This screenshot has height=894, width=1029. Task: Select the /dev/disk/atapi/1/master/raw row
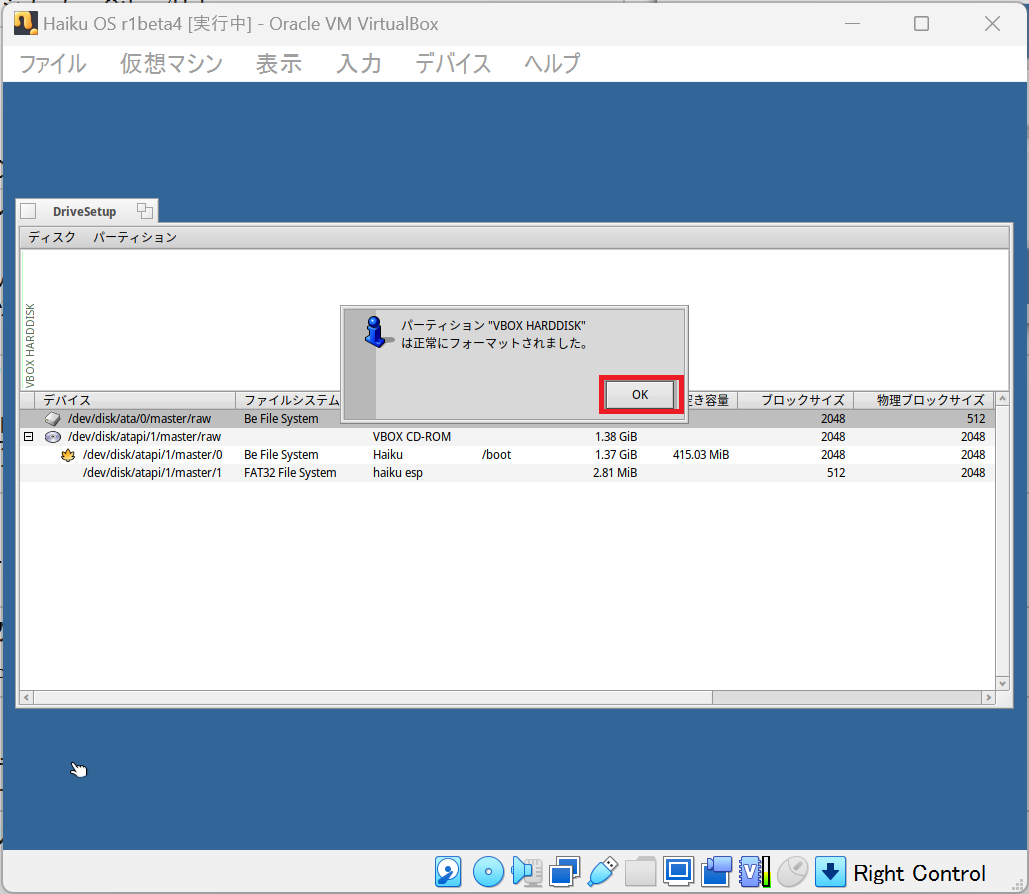click(x=507, y=436)
